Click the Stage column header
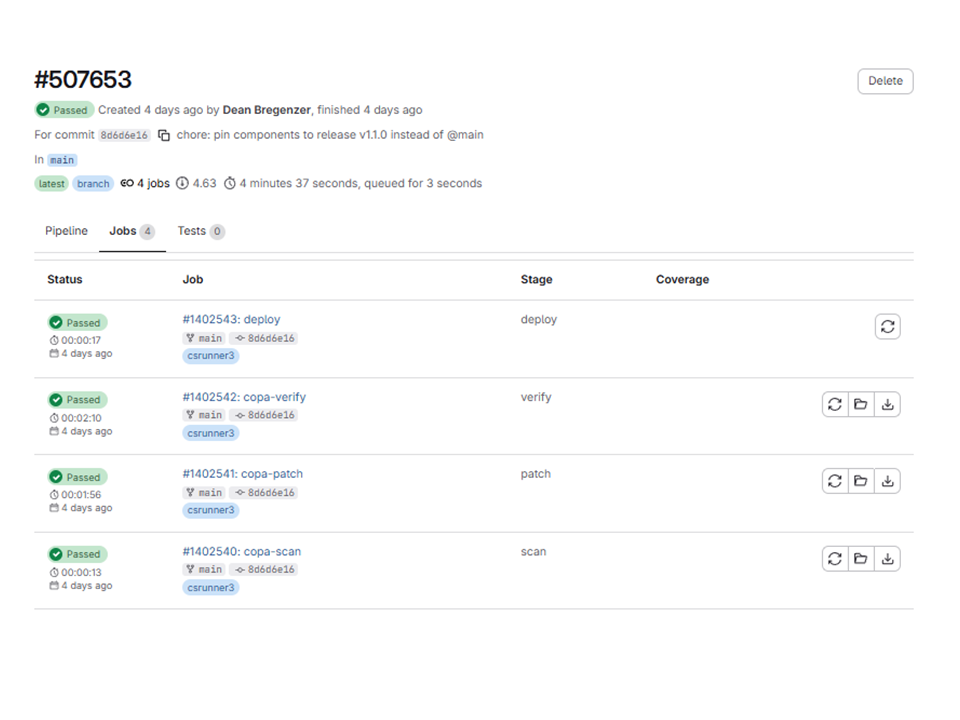Image resolution: width=960 pixels, height=720 pixels. (536, 279)
